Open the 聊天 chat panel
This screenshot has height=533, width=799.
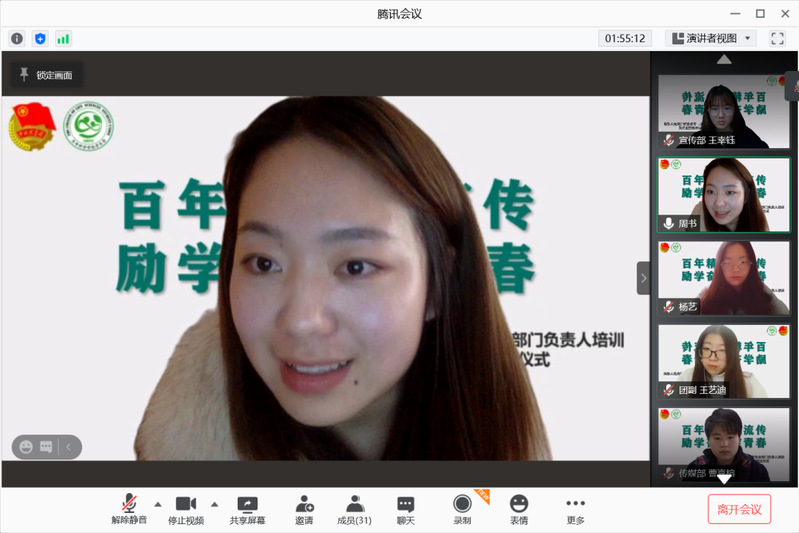(405, 510)
